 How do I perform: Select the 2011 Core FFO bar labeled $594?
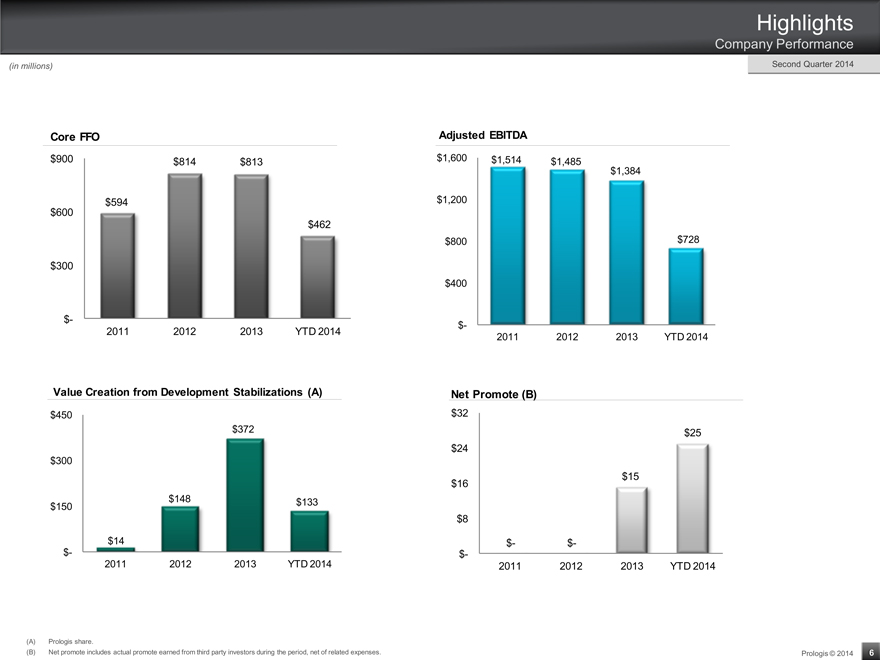[x=117, y=266]
